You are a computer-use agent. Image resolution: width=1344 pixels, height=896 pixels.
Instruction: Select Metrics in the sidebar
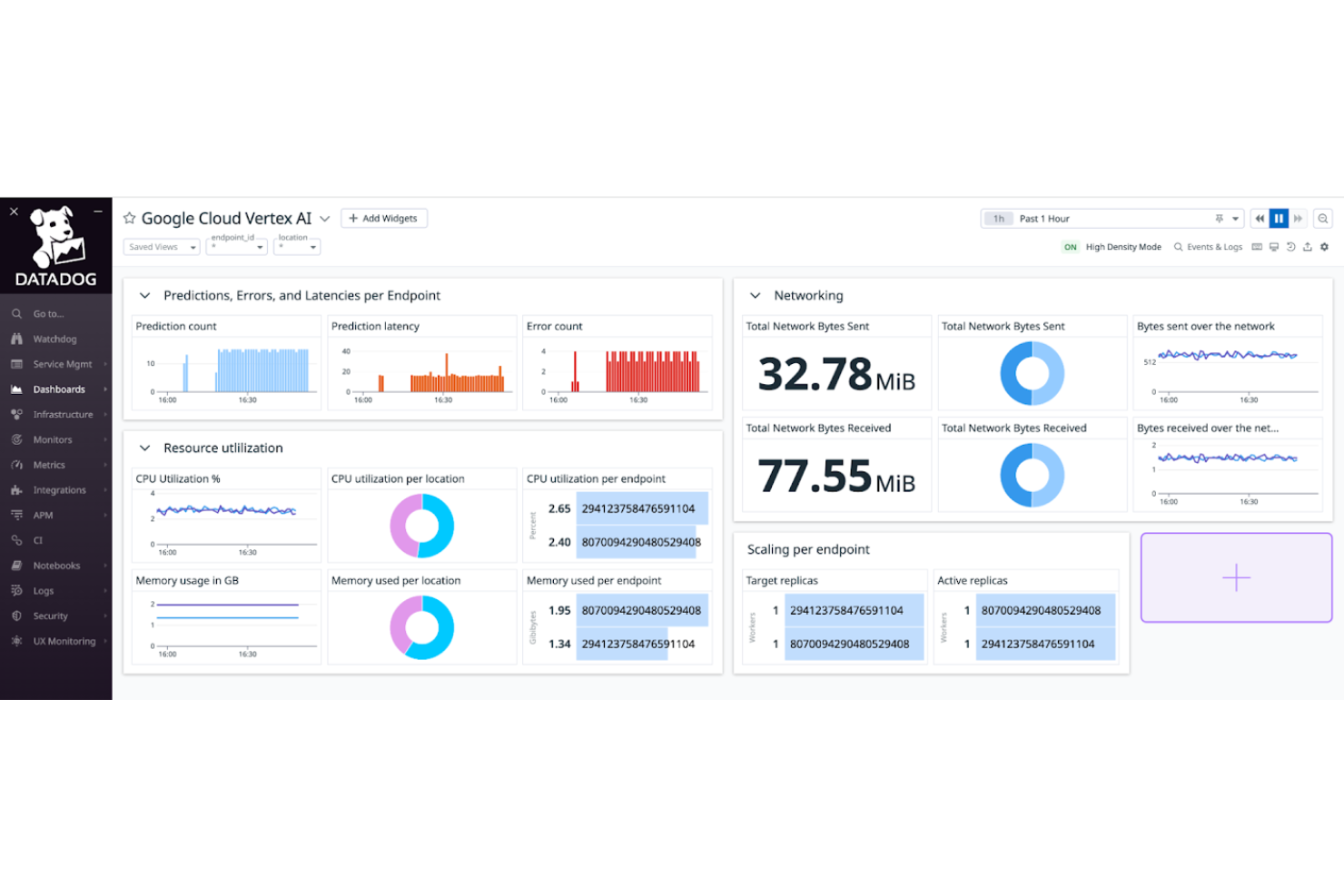click(x=47, y=465)
